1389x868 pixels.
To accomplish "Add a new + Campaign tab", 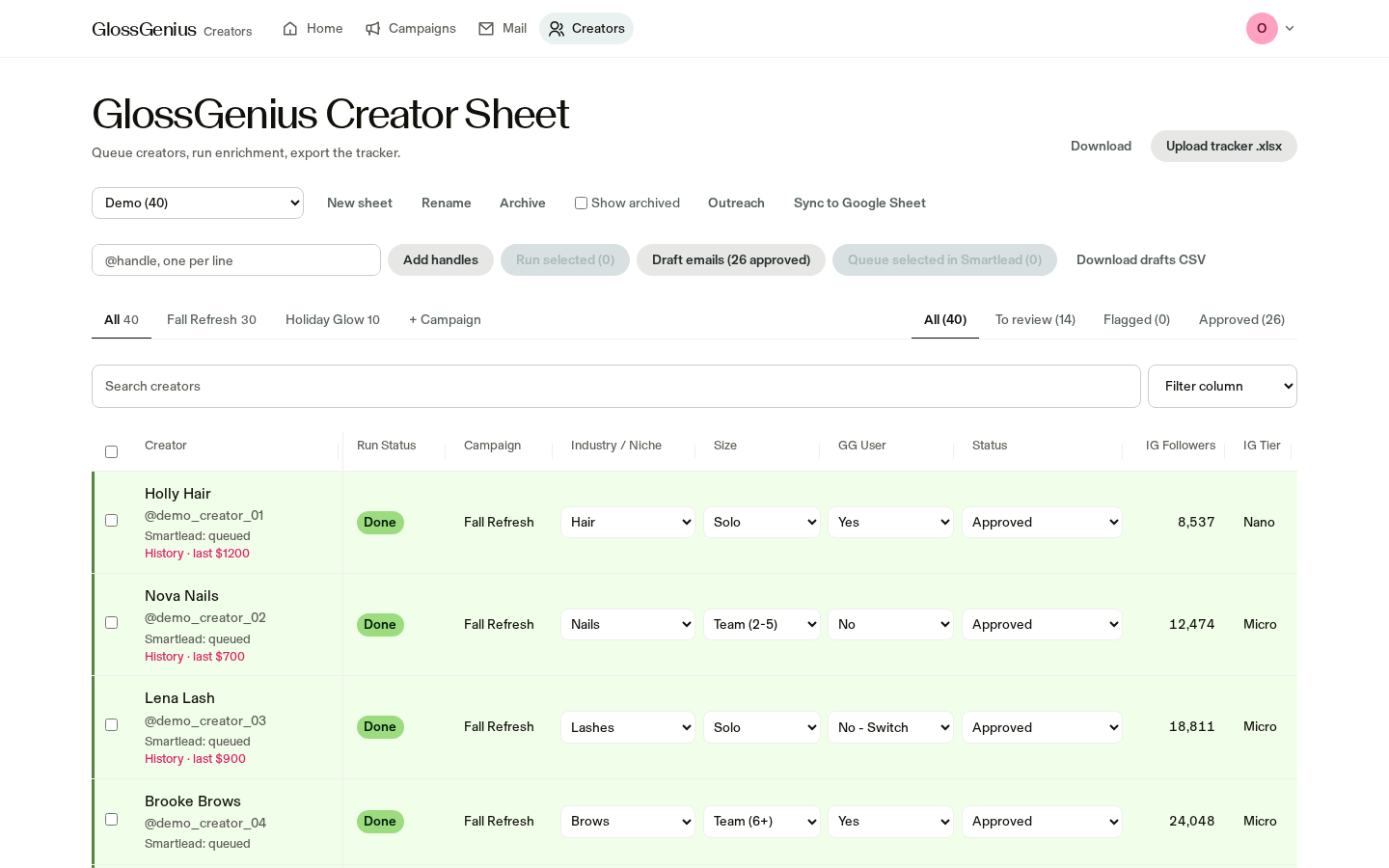I will pyautogui.click(x=445, y=319).
